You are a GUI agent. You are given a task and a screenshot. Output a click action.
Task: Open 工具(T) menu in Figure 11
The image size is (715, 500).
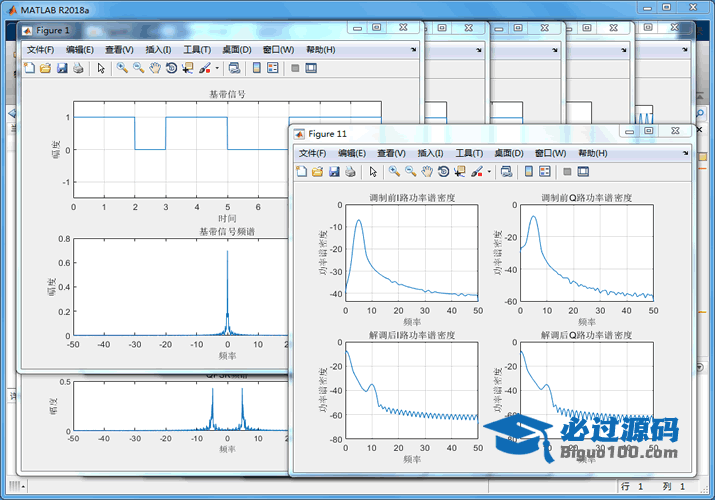click(x=469, y=153)
